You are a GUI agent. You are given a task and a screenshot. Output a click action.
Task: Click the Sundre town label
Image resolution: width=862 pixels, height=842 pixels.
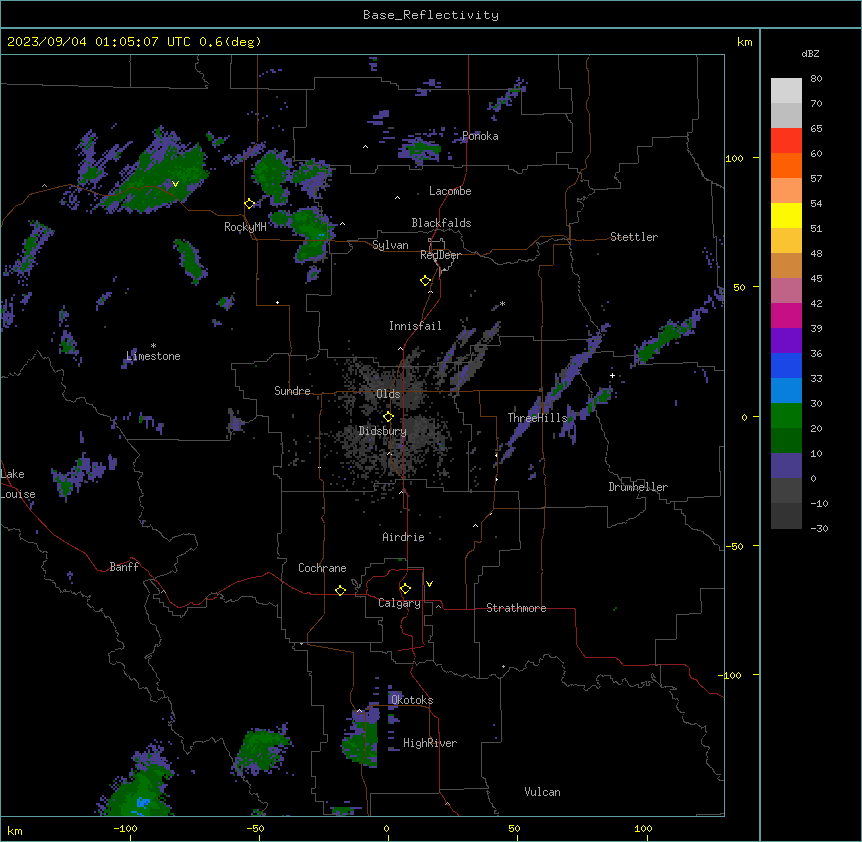[x=292, y=391]
